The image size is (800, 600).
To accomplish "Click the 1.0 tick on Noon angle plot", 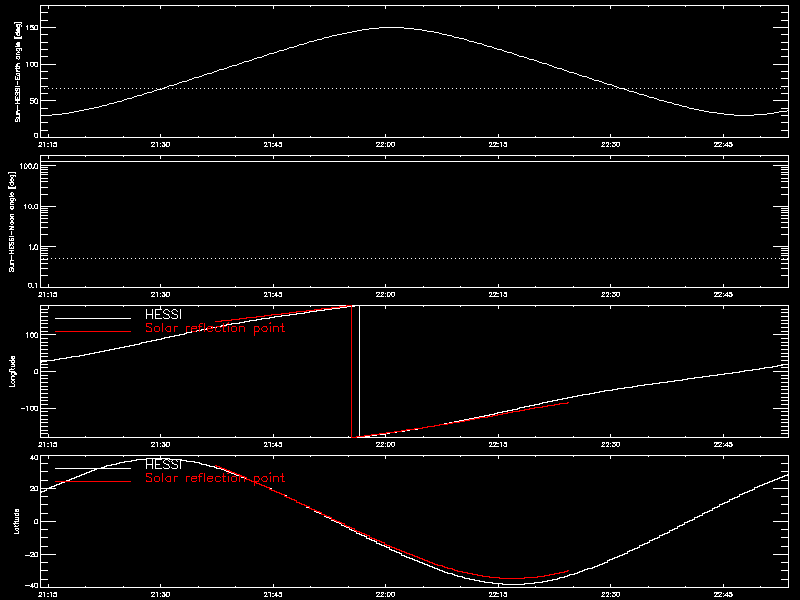I will 33,247.
